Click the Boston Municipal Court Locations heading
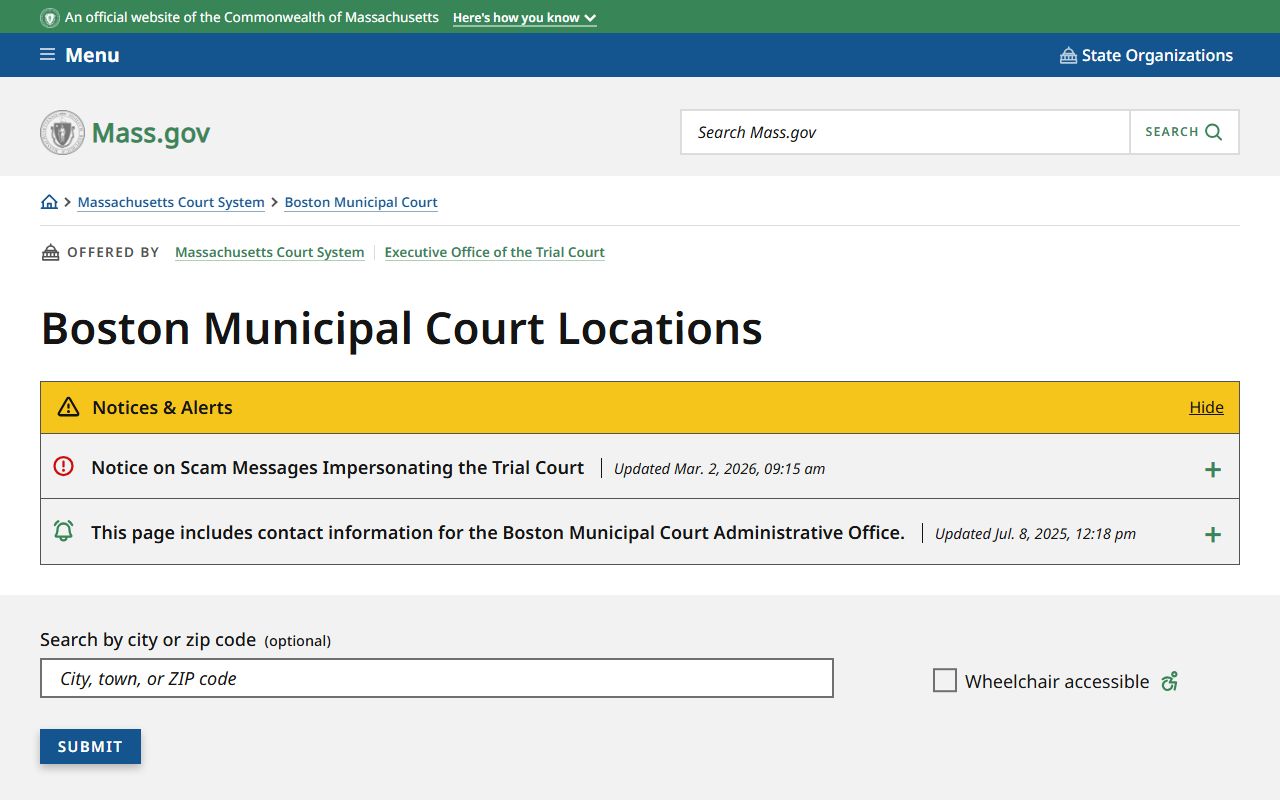This screenshot has width=1280, height=800. coord(401,328)
